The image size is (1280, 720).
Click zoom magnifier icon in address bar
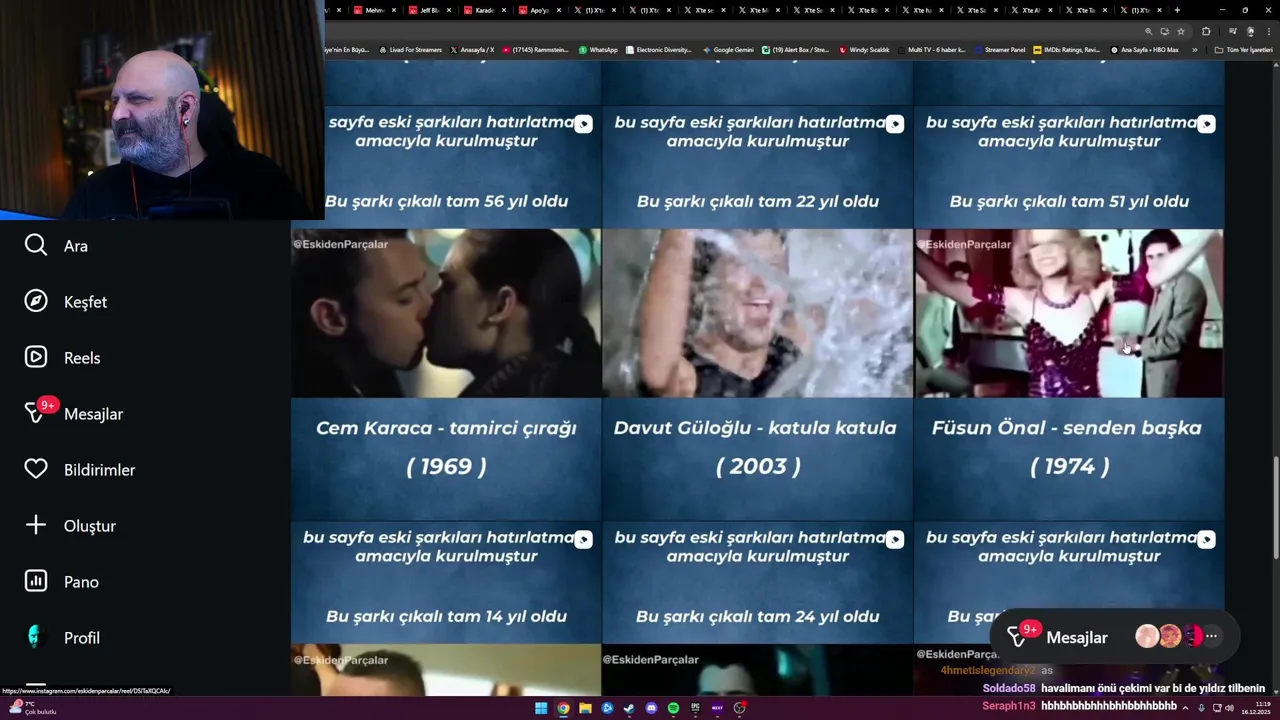click(x=1148, y=31)
